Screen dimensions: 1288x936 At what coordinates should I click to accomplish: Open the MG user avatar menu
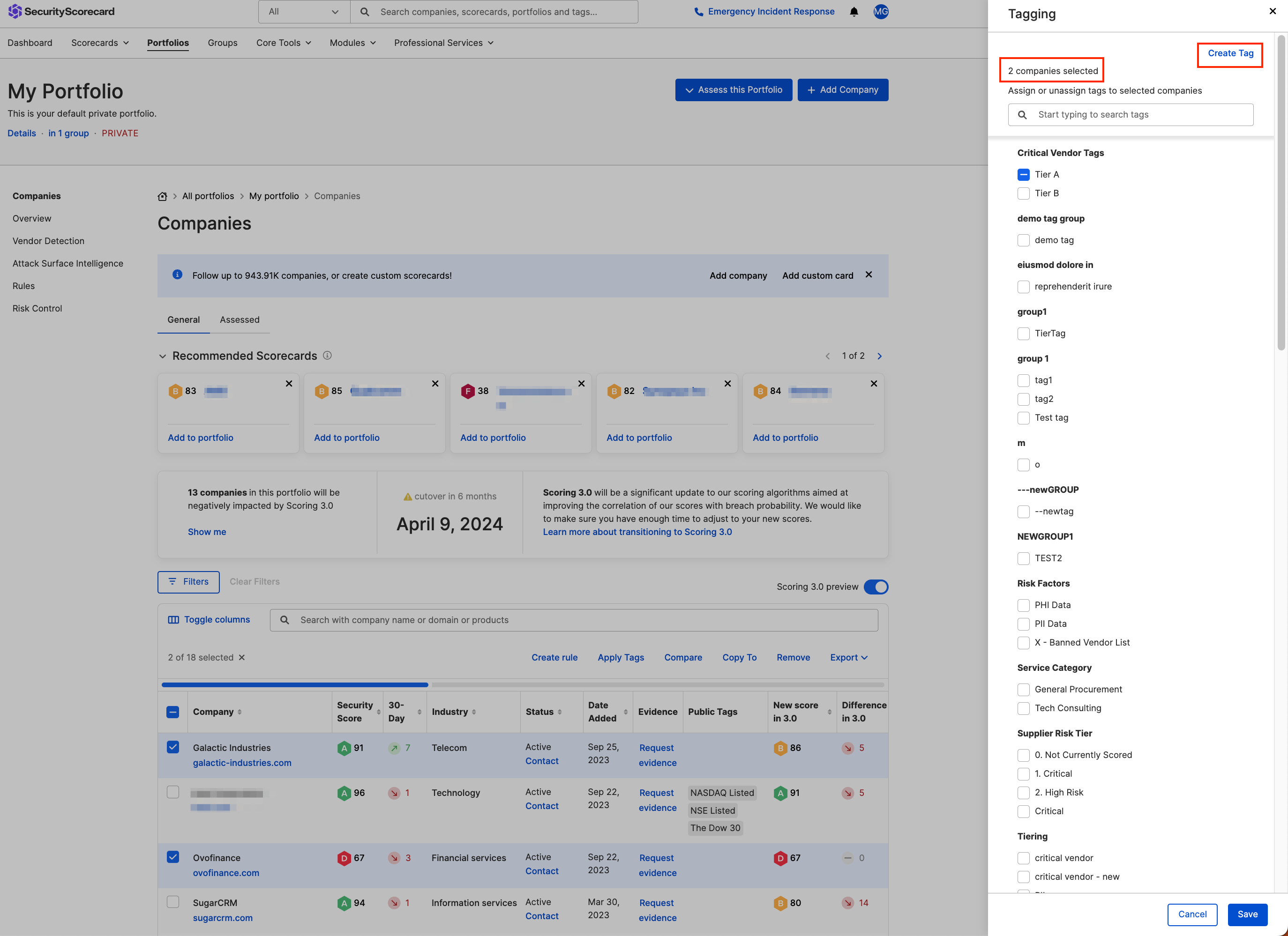[x=880, y=12]
